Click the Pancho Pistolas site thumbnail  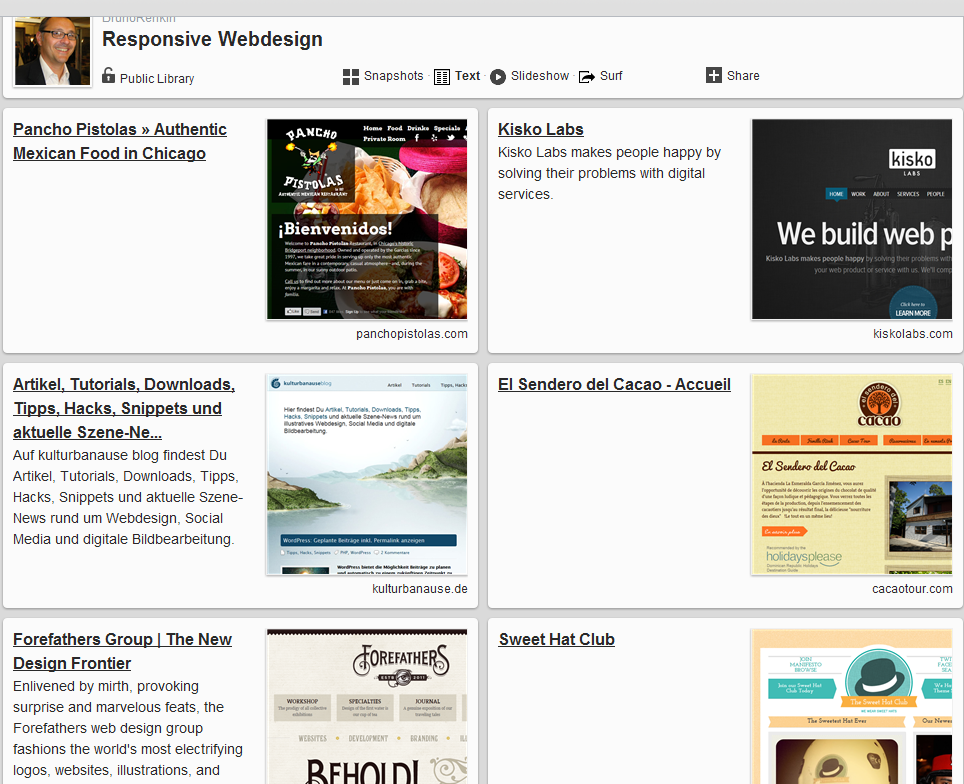coord(366,220)
